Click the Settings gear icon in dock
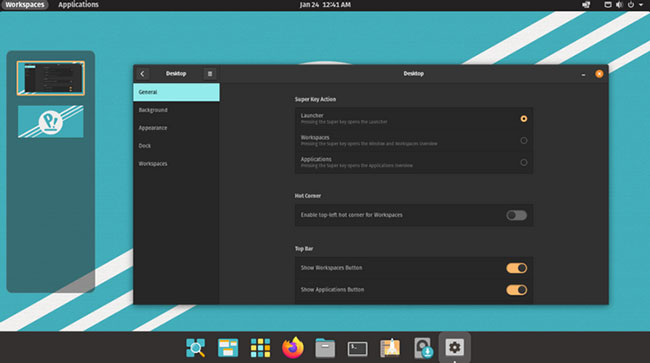 point(455,347)
